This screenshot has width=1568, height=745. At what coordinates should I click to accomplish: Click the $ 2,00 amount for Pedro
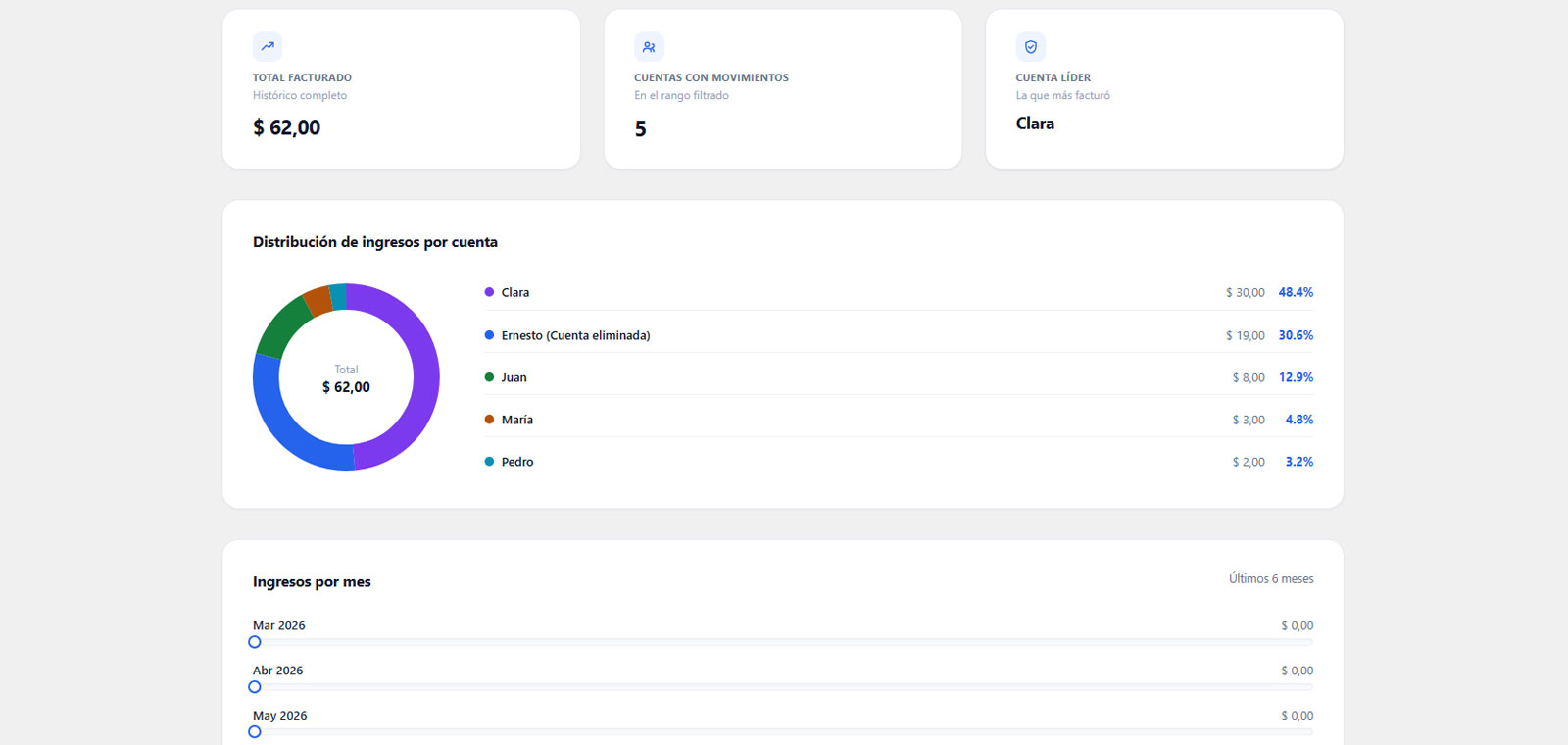(1249, 462)
